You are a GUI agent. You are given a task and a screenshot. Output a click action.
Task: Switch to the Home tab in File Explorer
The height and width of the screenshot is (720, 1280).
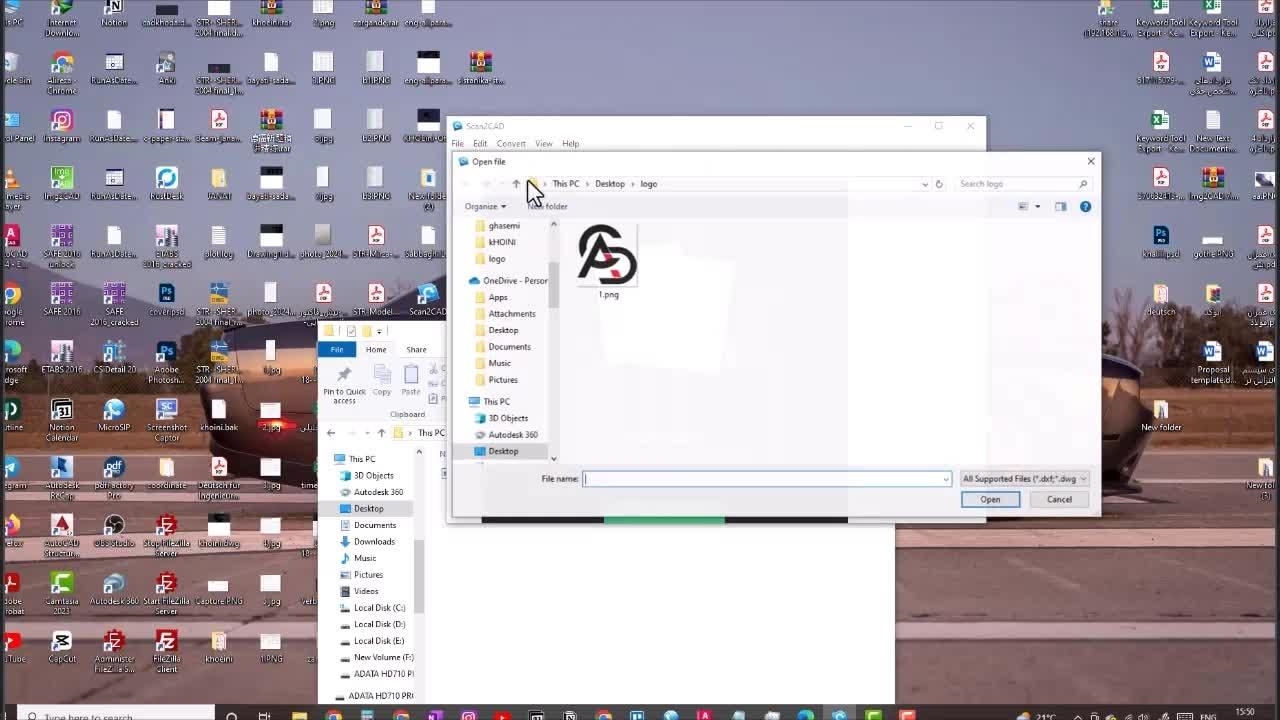click(x=376, y=350)
